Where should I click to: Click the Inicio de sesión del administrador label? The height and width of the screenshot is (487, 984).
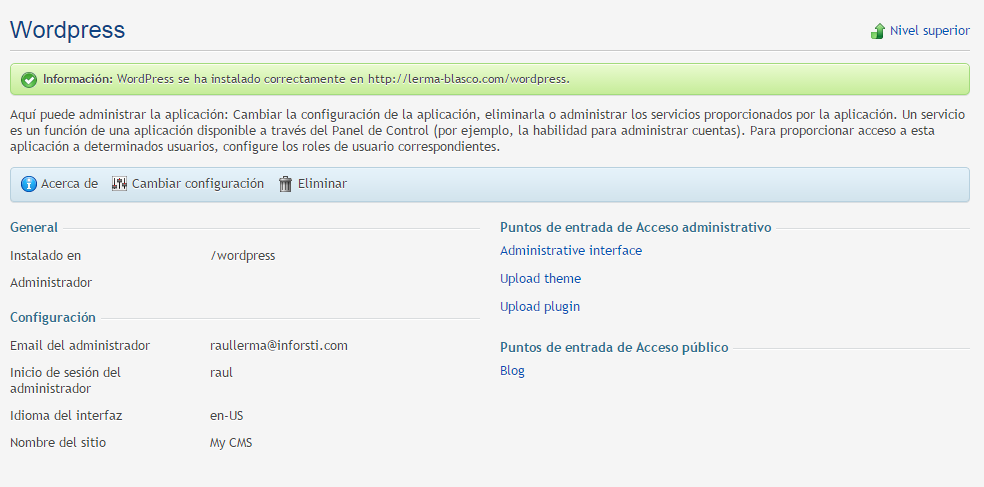click(x=65, y=381)
